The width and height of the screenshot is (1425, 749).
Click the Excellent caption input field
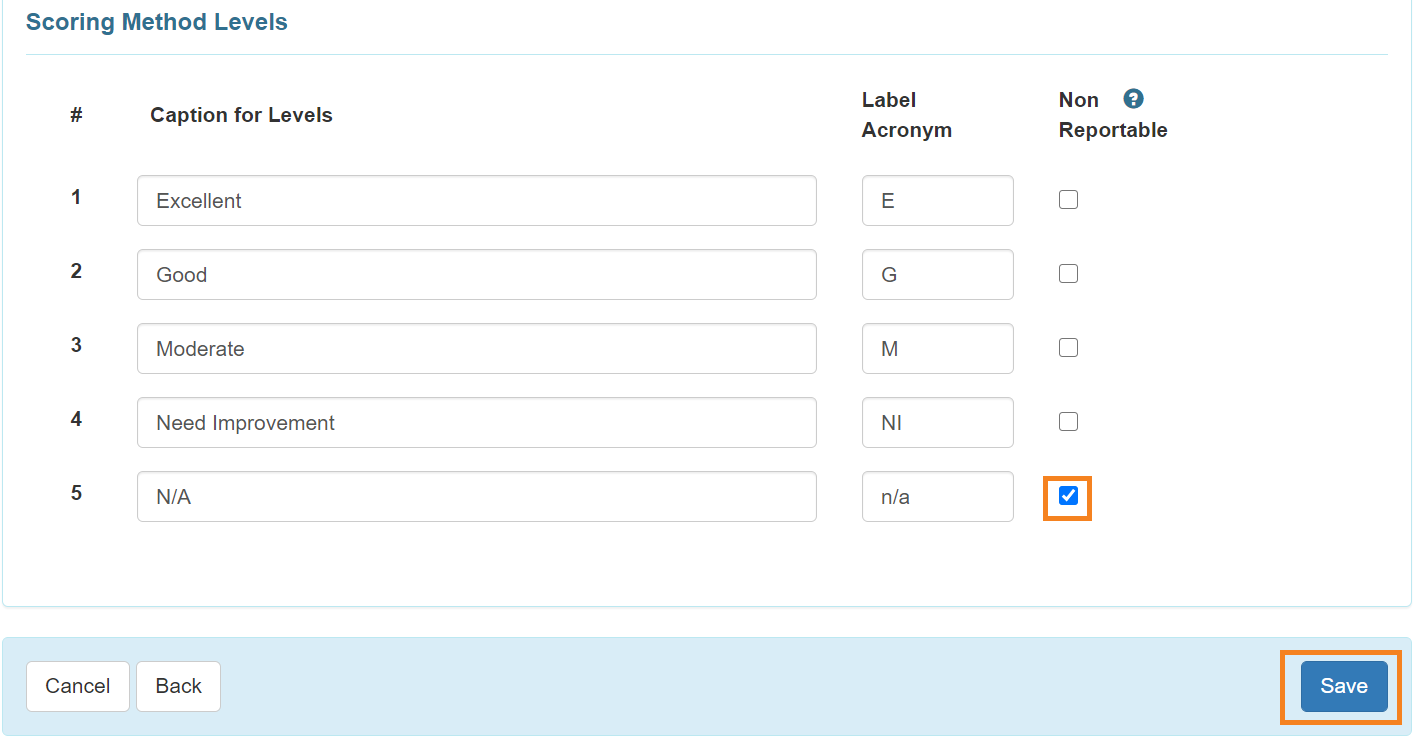point(476,201)
